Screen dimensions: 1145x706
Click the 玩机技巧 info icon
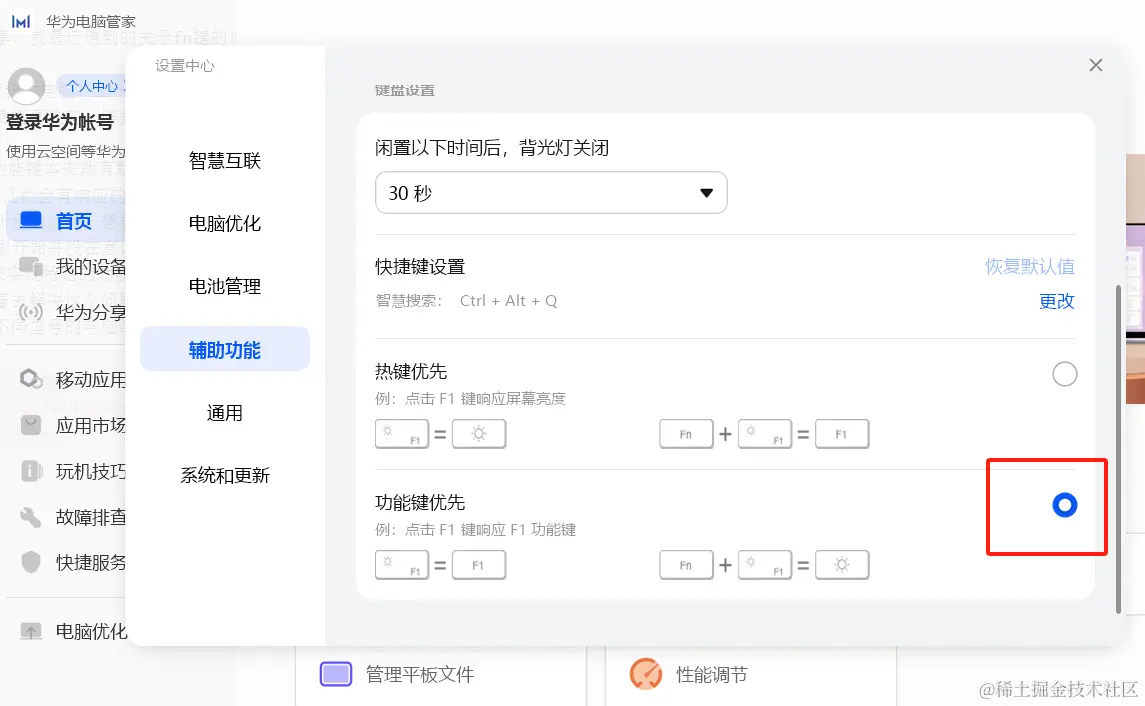(x=31, y=471)
